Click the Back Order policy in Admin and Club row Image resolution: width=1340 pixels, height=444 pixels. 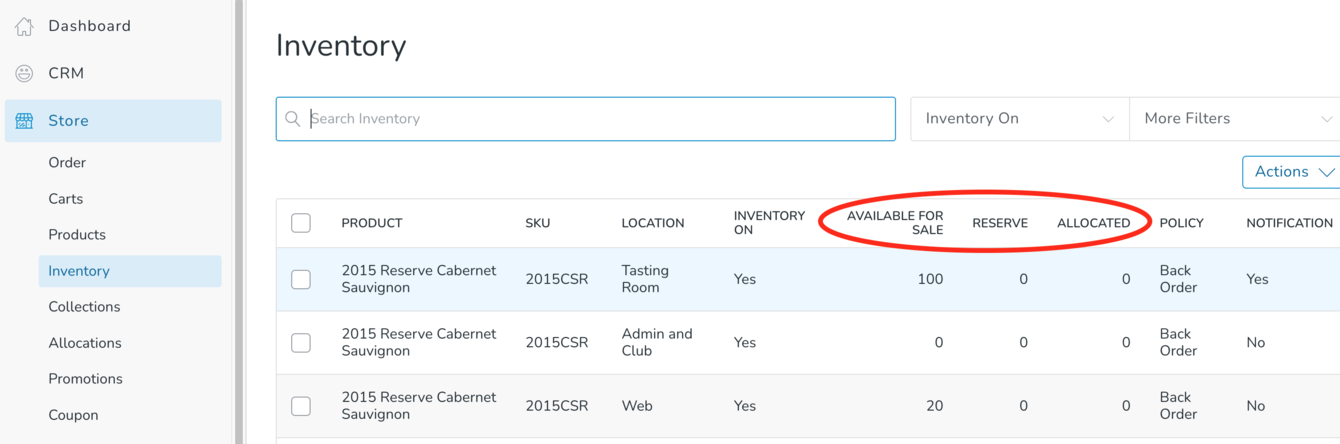[1178, 343]
